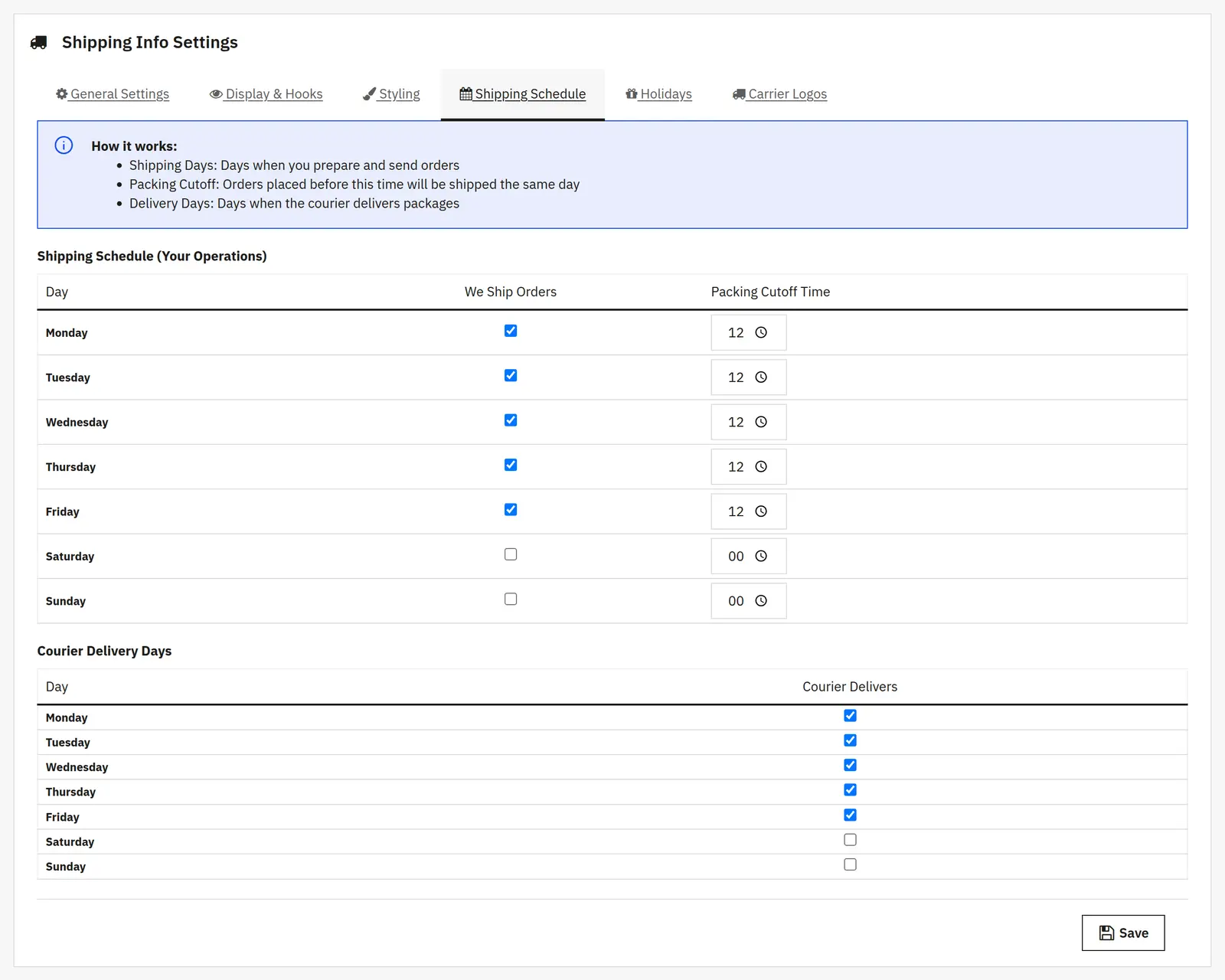1225x980 pixels.
Task: Enable We Ship Orders for Sunday
Action: pyautogui.click(x=511, y=599)
